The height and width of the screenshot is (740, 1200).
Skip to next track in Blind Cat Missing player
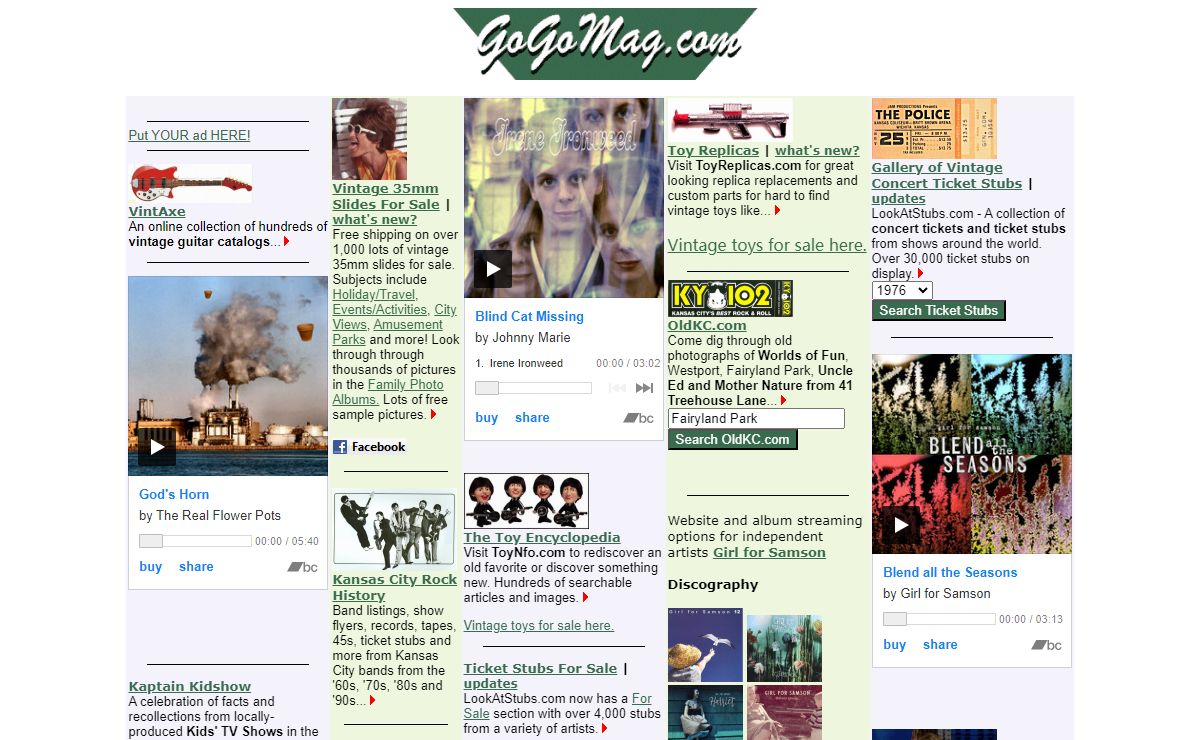tap(645, 388)
